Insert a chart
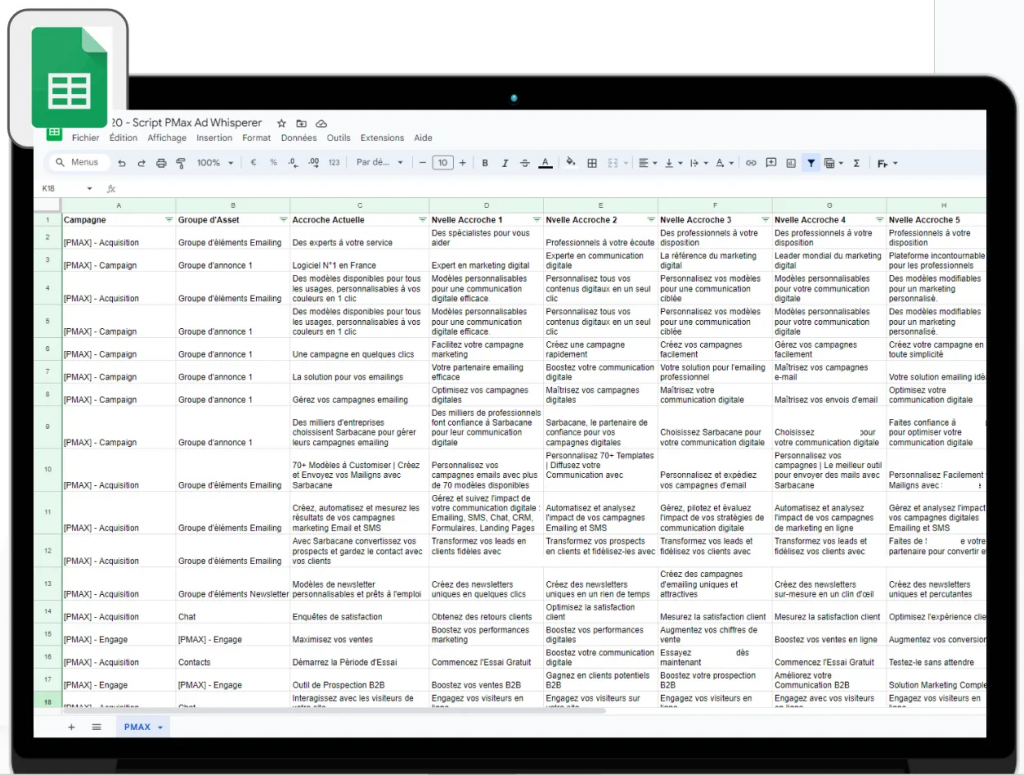 pos(791,163)
